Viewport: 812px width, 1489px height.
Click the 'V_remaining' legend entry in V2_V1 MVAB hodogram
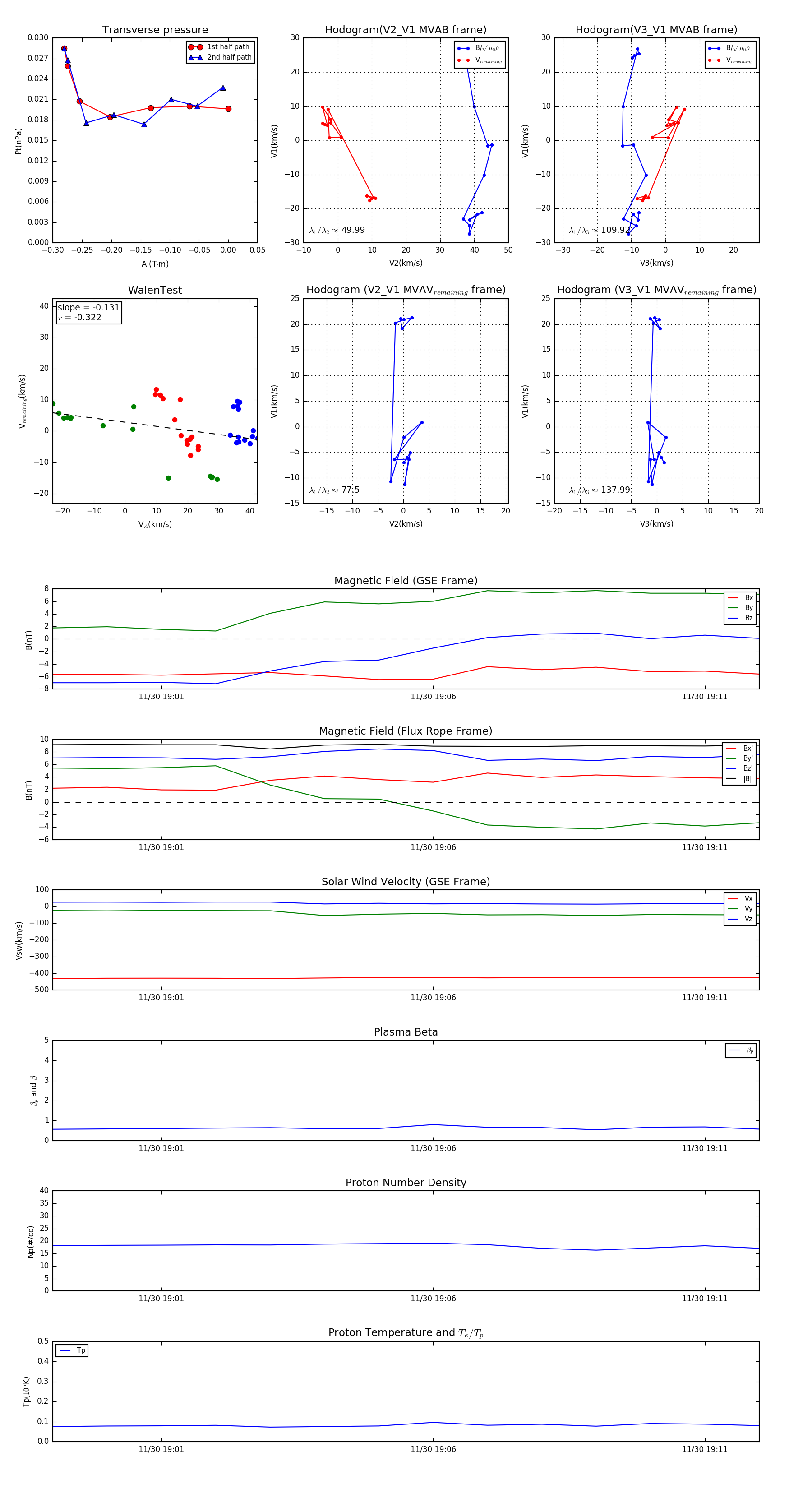pyautogui.click(x=480, y=60)
